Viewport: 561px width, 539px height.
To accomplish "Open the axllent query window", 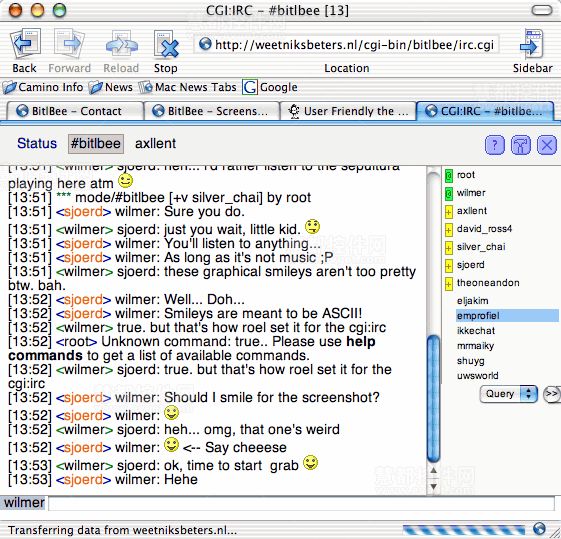I will point(155,143).
